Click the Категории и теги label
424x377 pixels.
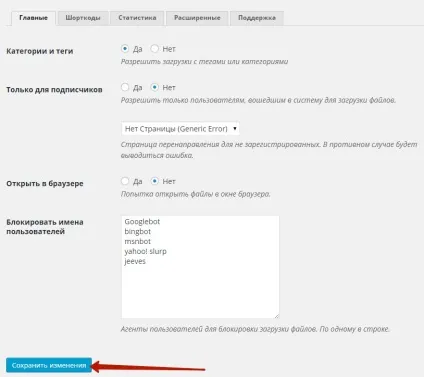(40, 51)
